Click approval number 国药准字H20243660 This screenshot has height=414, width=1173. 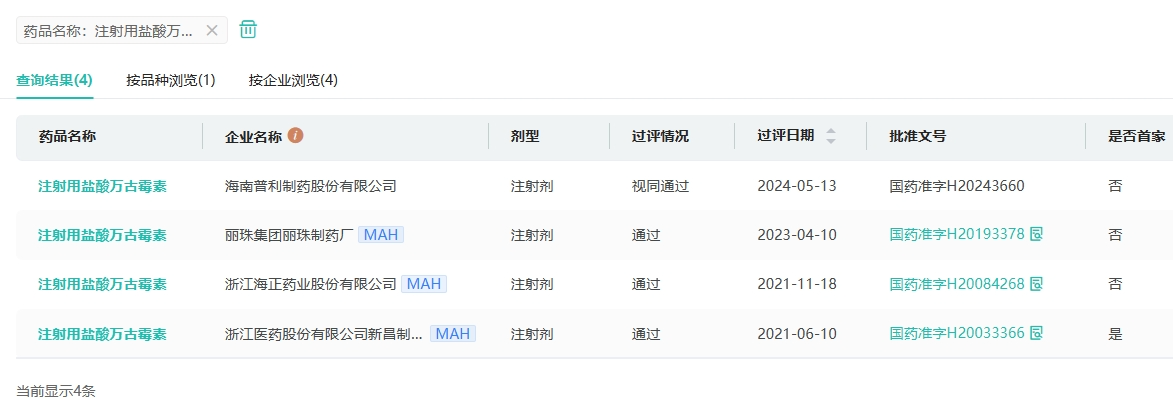click(x=957, y=186)
